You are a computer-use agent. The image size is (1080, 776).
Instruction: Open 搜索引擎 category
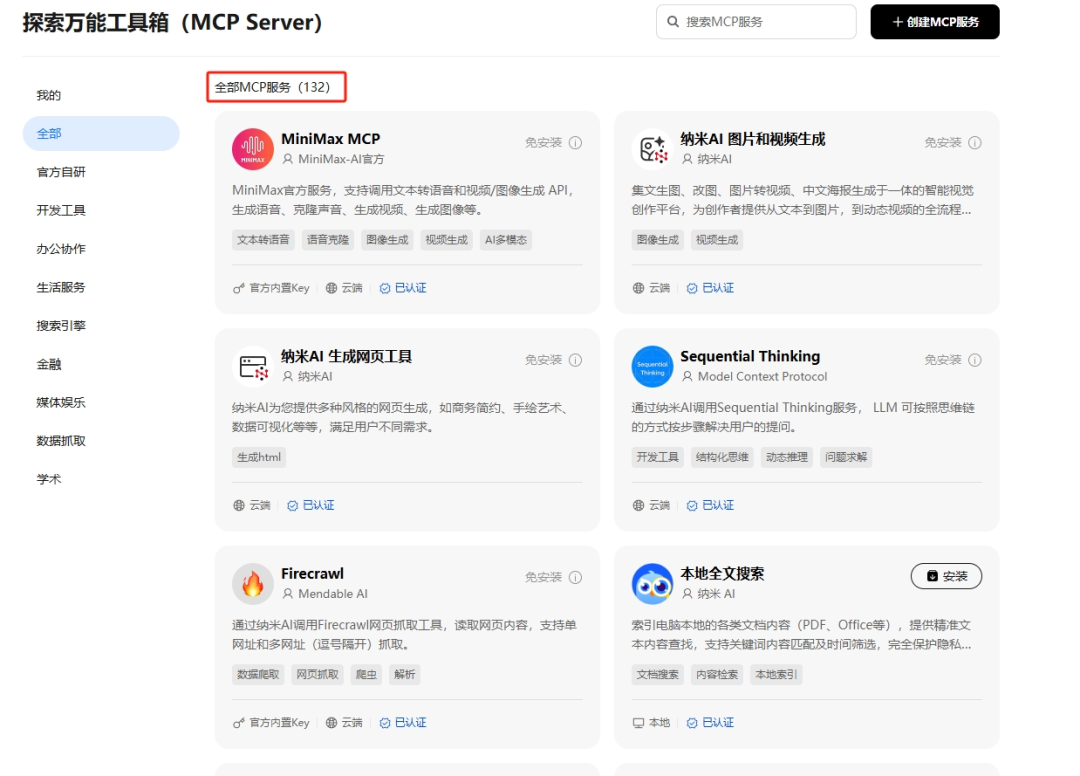[61, 326]
